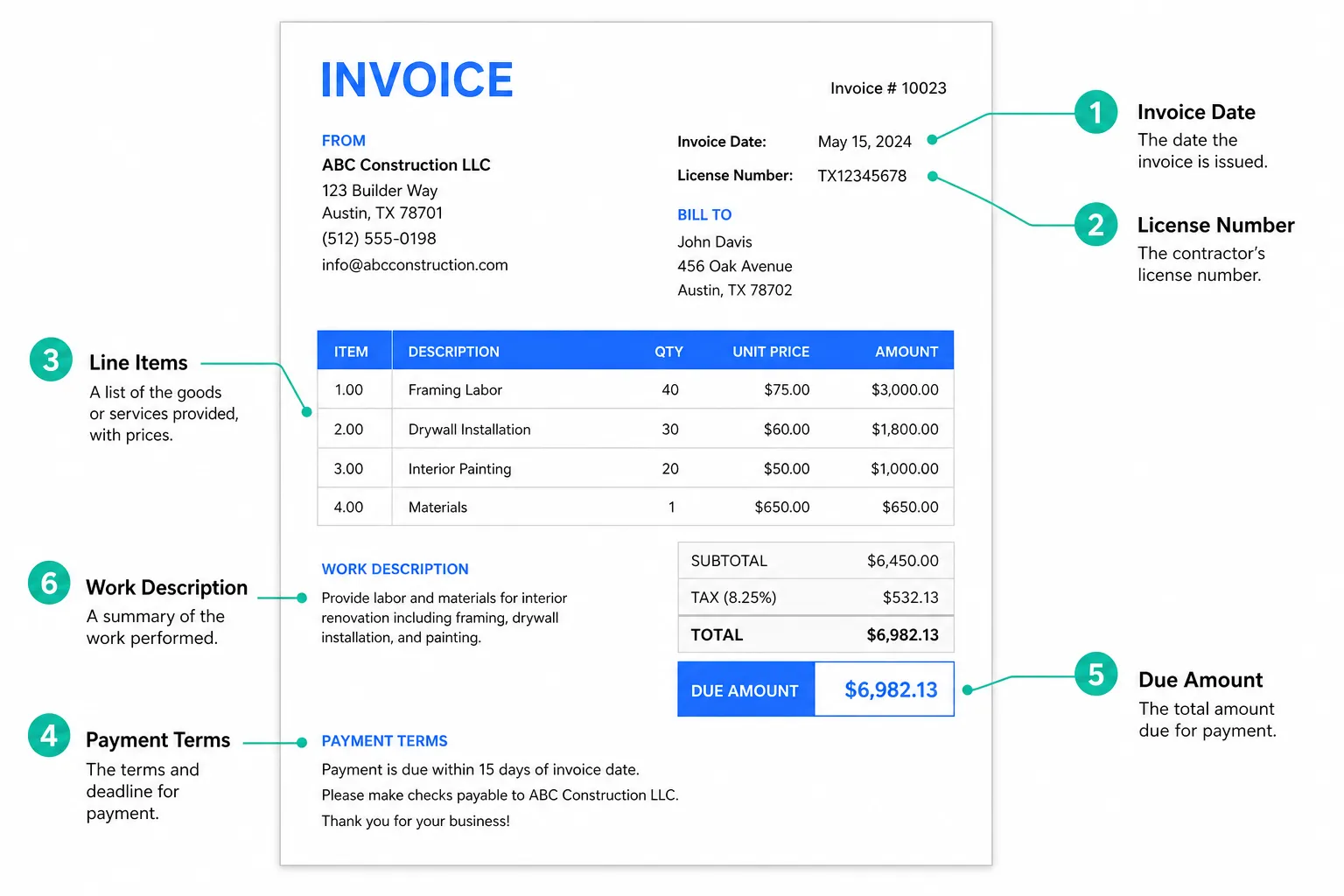Viewport: 1344px width, 896px height.
Task: Click the subtotal value '$6,450.00'
Action: [902, 561]
